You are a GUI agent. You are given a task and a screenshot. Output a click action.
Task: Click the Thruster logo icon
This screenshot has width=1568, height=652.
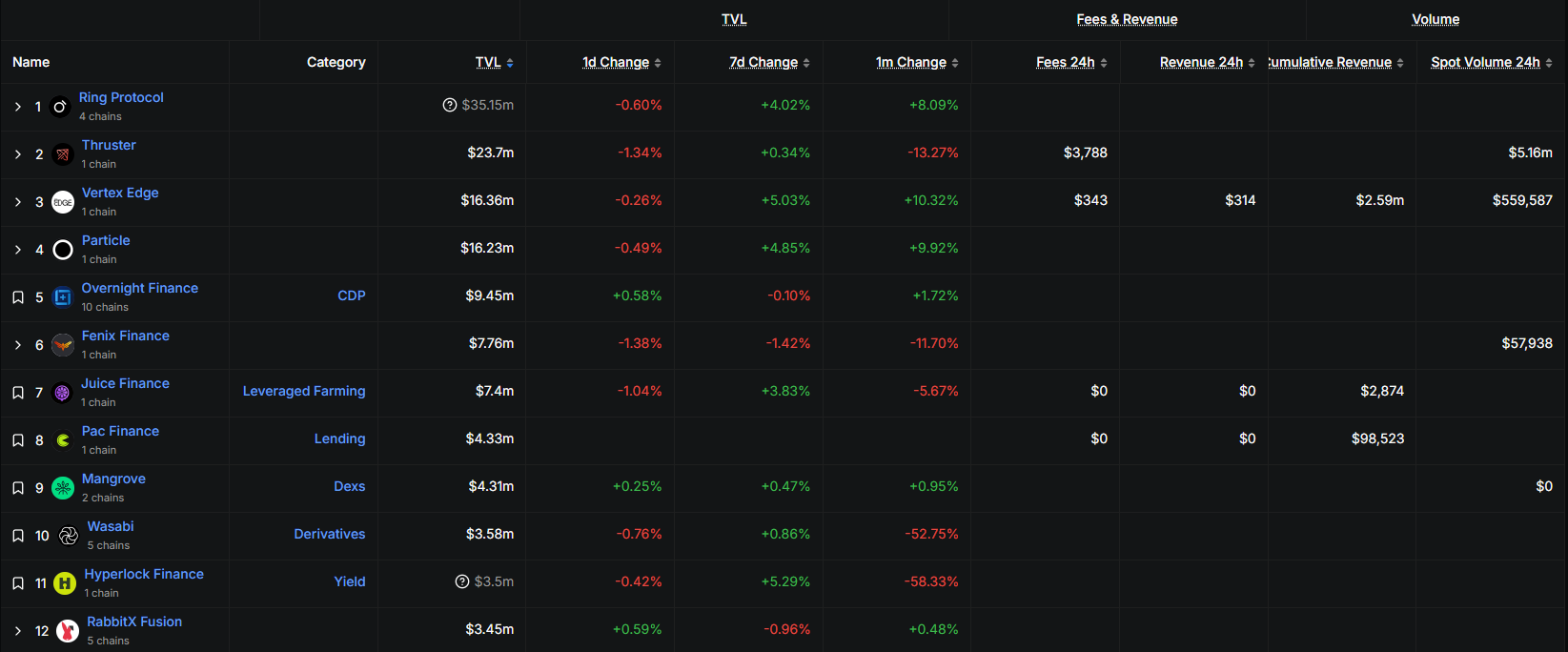pyautogui.click(x=63, y=154)
